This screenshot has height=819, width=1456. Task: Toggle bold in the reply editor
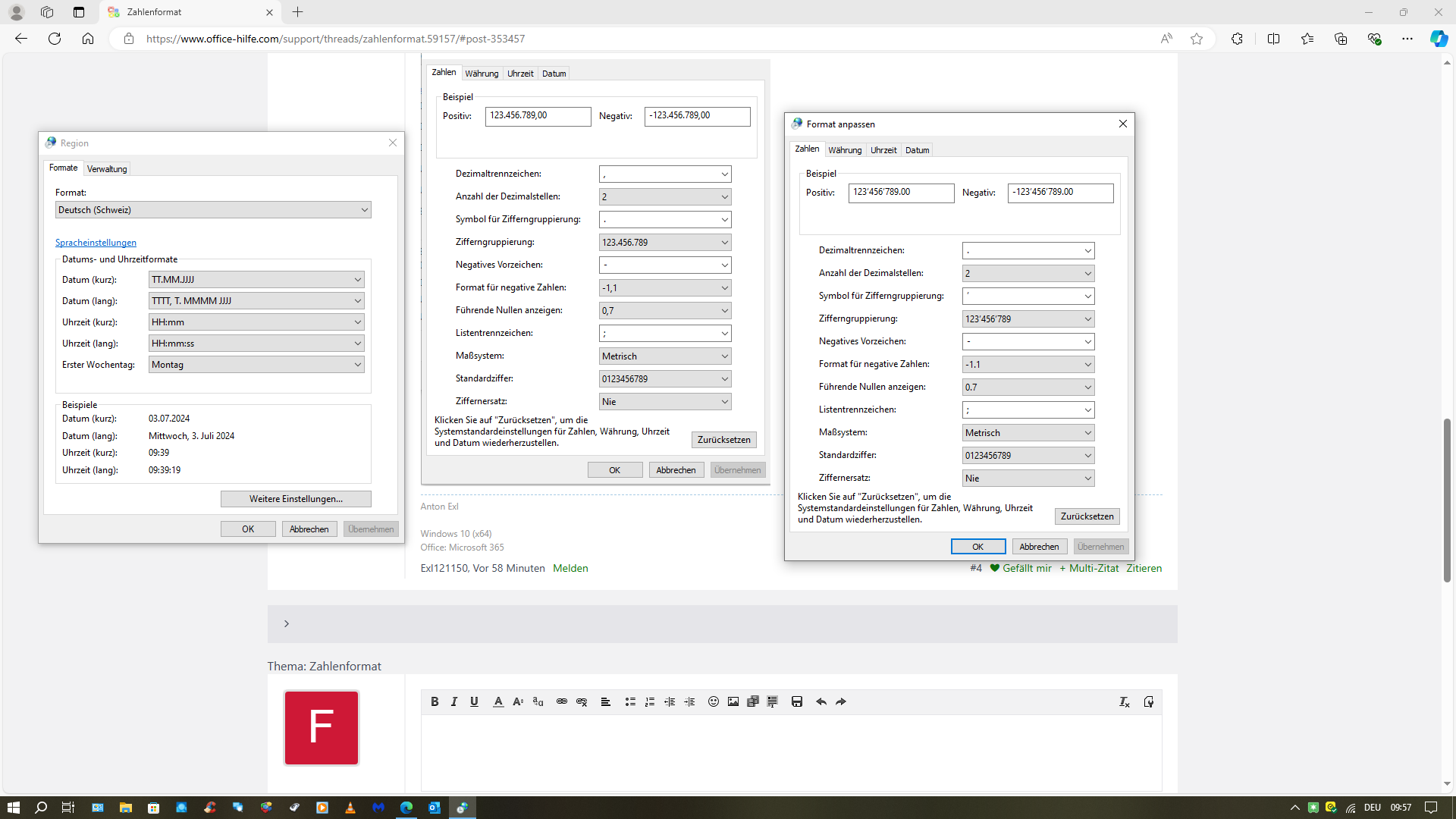435,702
